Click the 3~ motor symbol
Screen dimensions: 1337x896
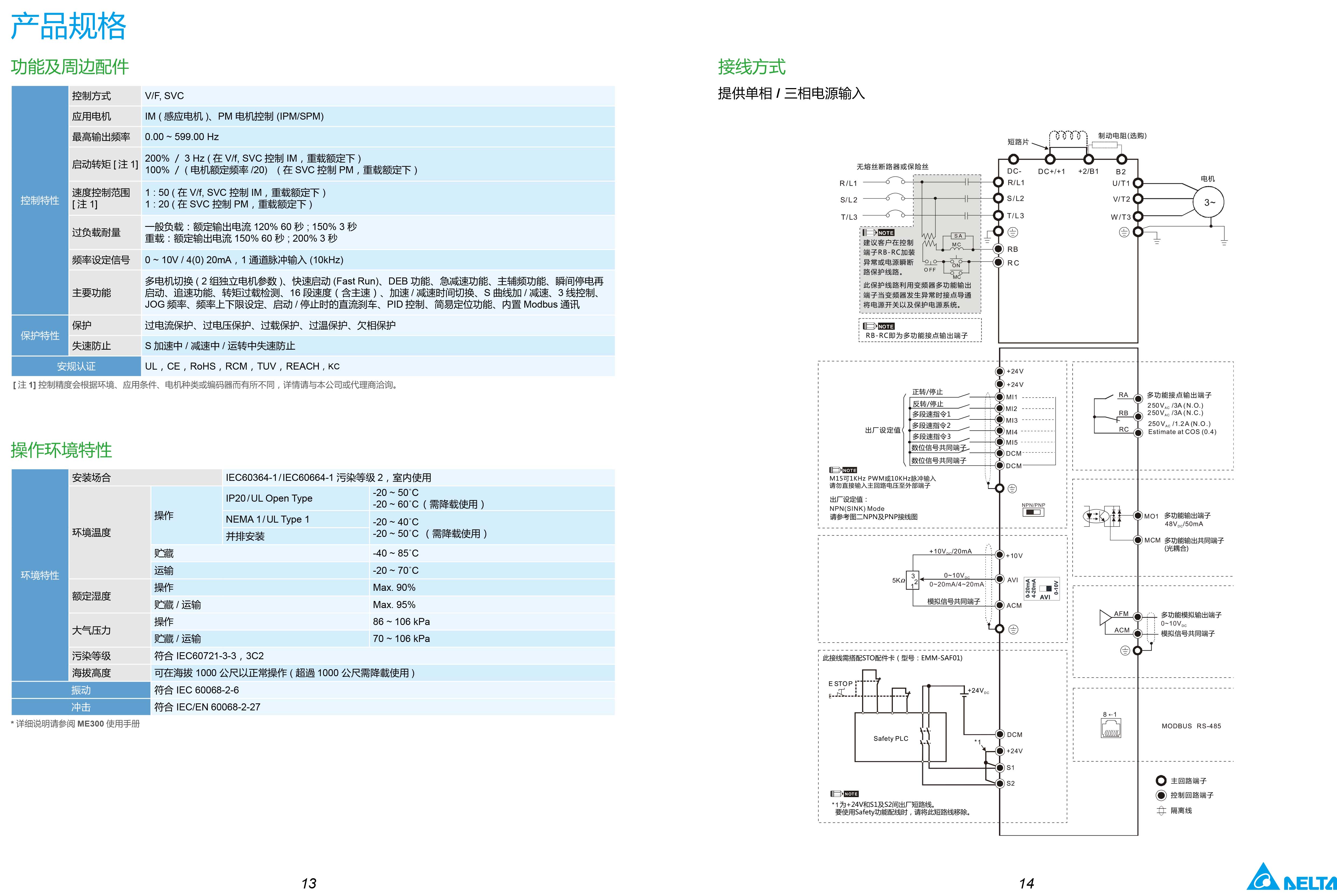point(1208,202)
